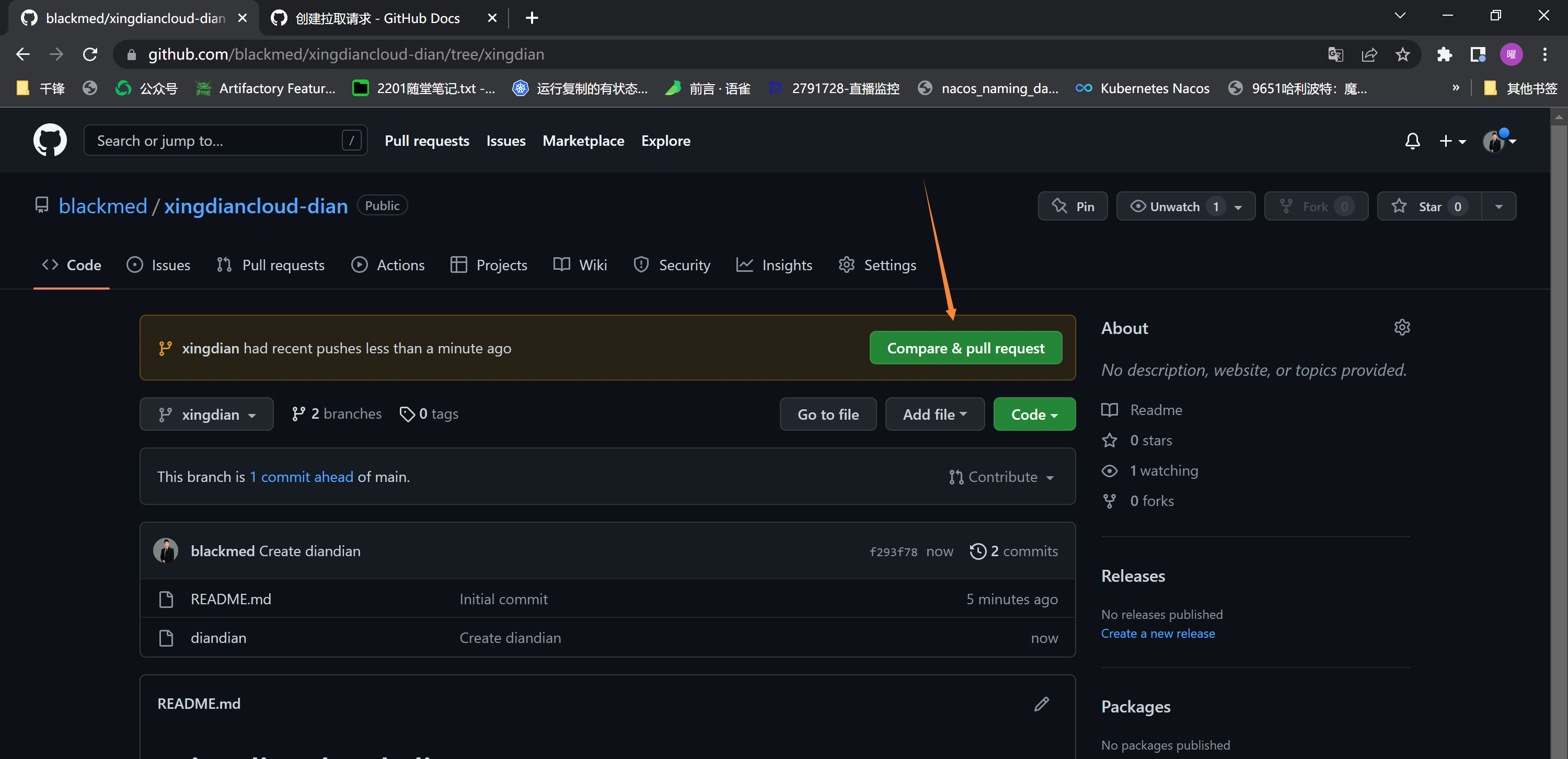The width and height of the screenshot is (1568, 759).
Task: View the 0 tags link
Action: (x=429, y=414)
